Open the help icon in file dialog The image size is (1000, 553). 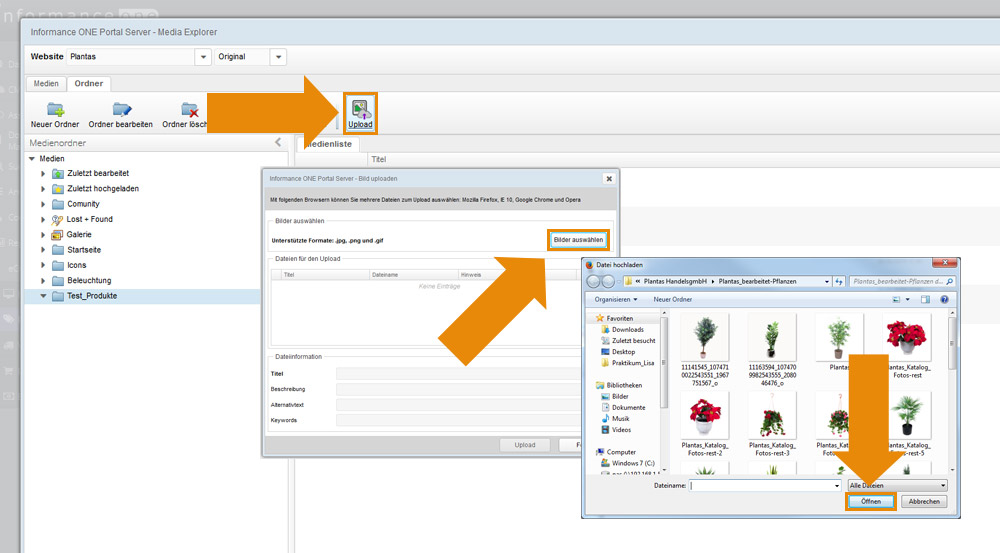click(x=944, y=299)
